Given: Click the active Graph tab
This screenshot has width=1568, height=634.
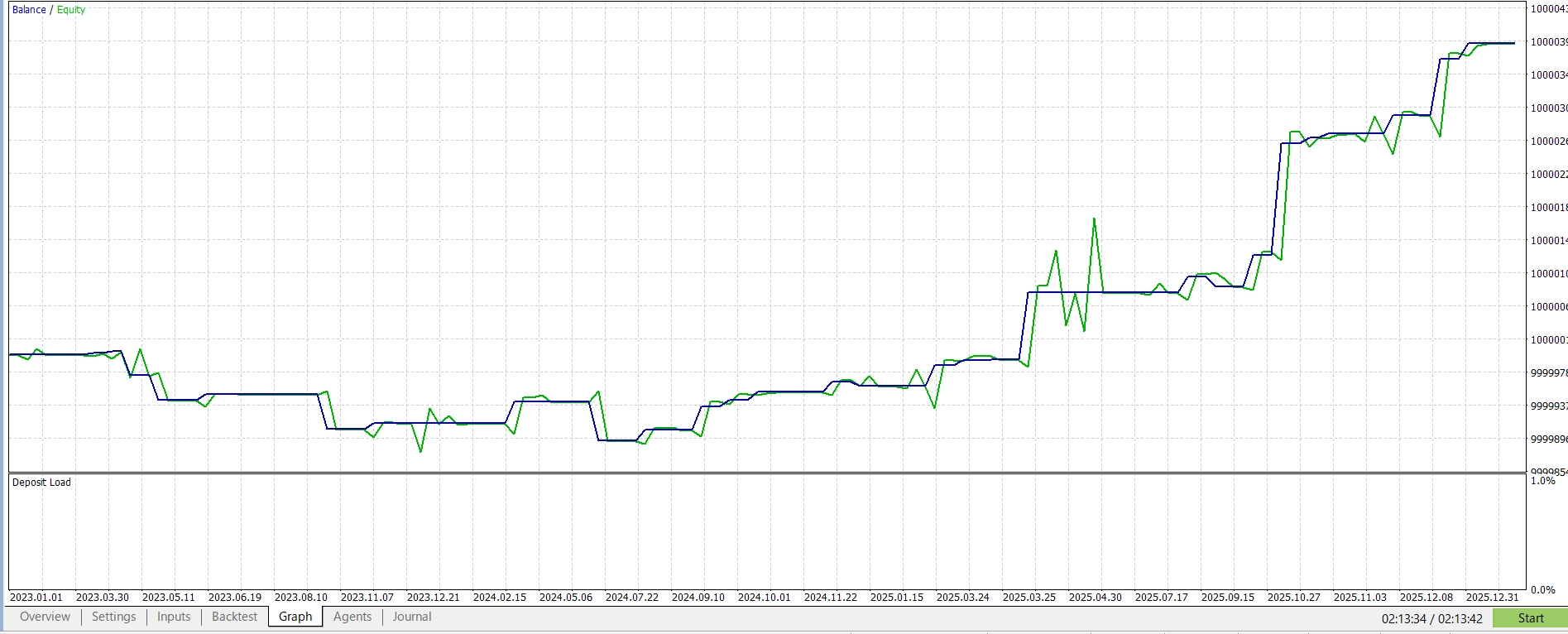Looking at the screenshot, I should point(295,617).
